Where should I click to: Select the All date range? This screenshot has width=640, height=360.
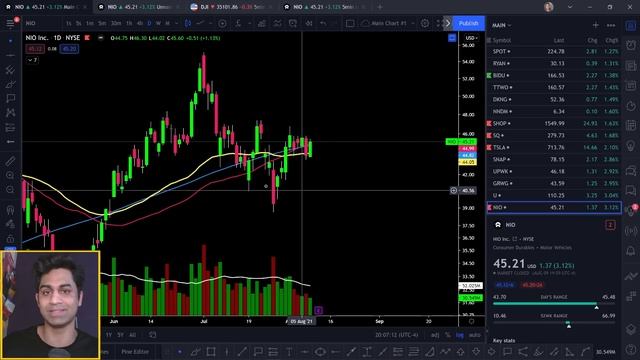pyautogui.click(x=132, y=335)
